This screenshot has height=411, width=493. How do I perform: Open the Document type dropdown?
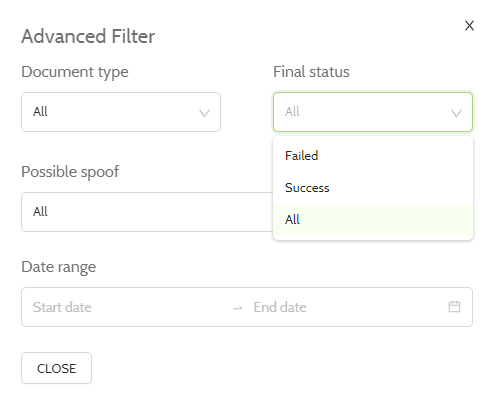(121, 112)
